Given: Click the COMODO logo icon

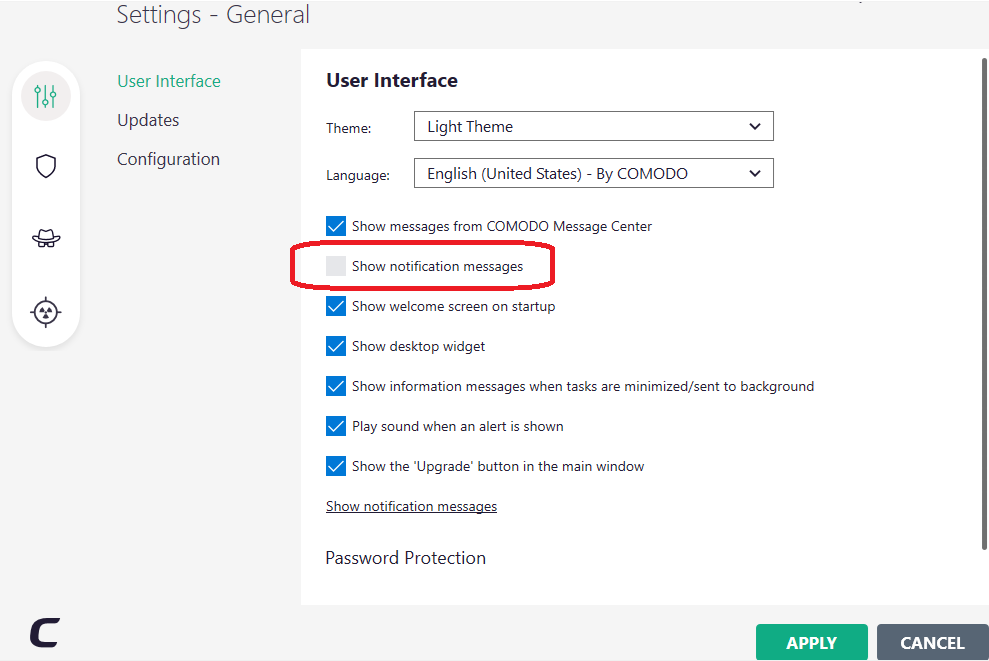Looking at the screenshot, I should click(x=44, y=632).
